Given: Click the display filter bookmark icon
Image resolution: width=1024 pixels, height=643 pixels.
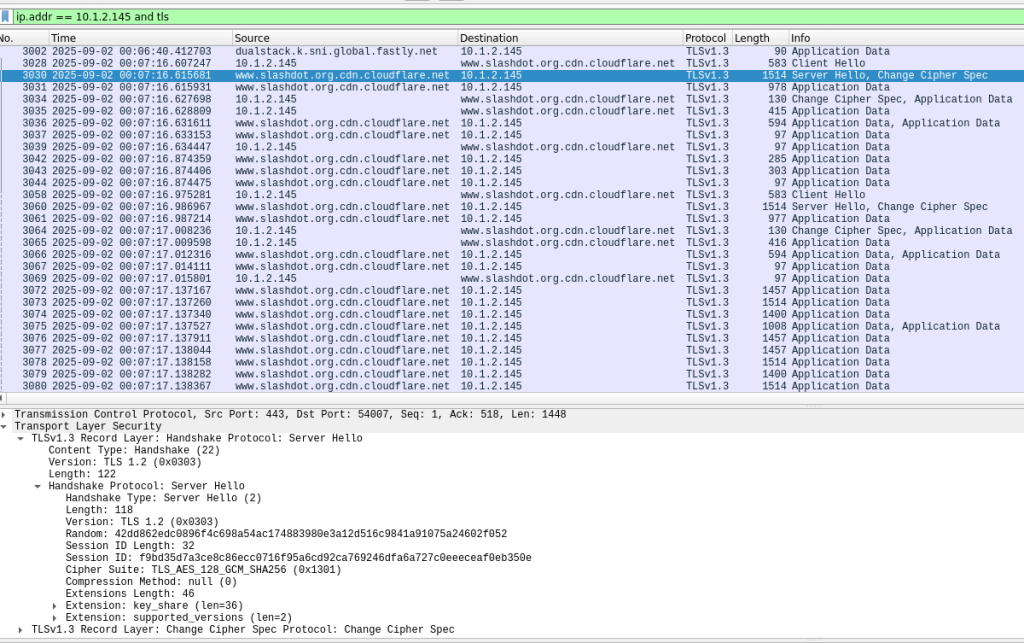Looking at the screenshot, I should (6, 16).
